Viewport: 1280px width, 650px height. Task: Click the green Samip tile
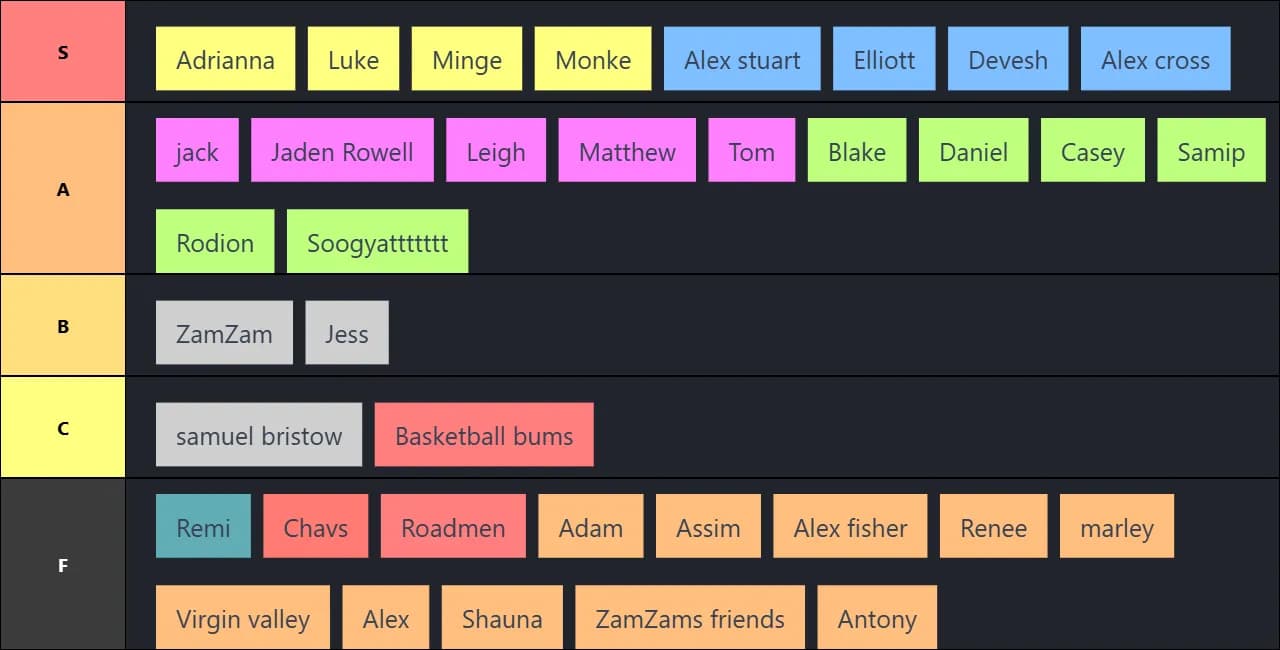(x=1211, y=150)
